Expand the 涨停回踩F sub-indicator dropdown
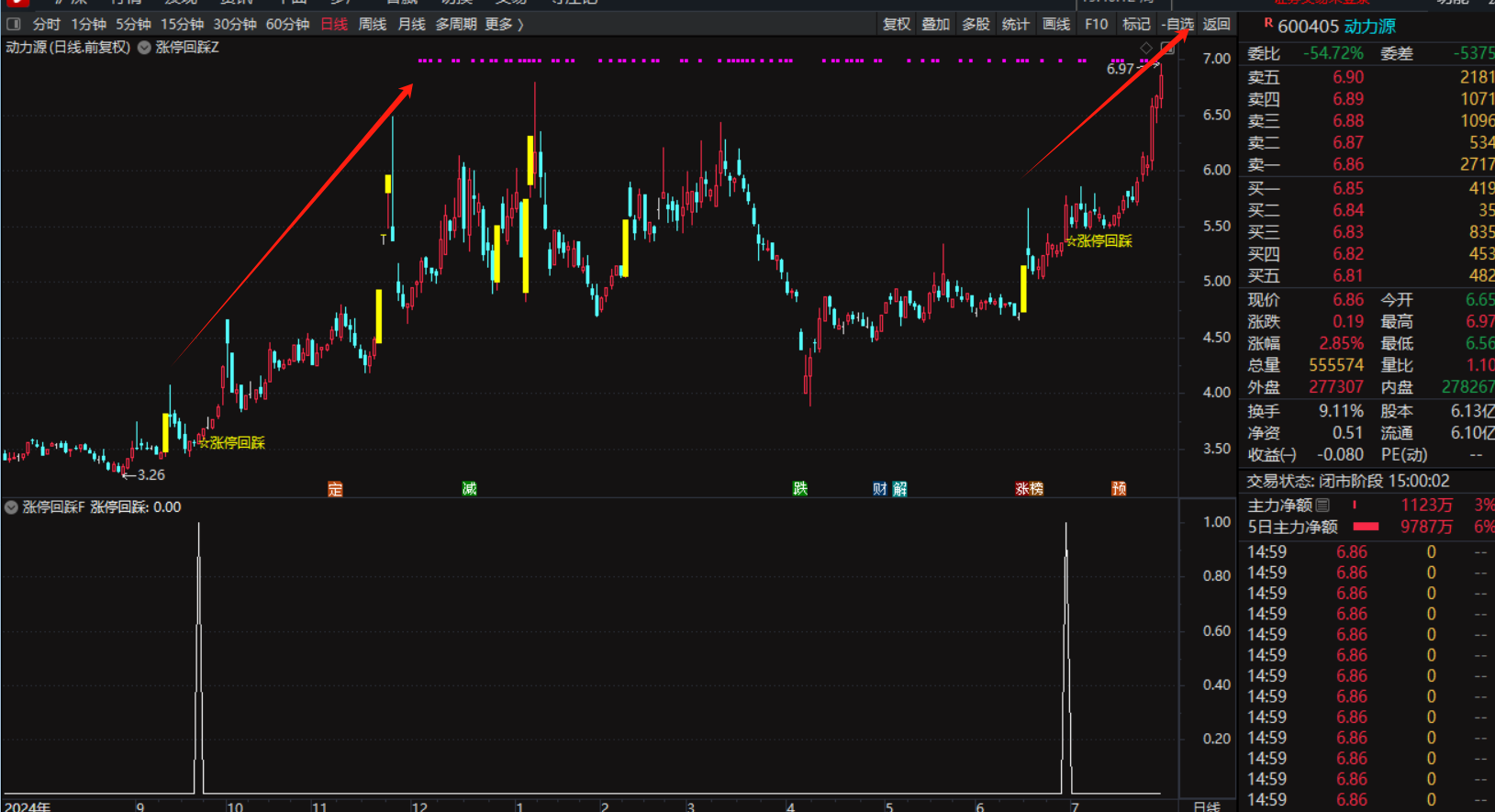 tap(12, 507)
